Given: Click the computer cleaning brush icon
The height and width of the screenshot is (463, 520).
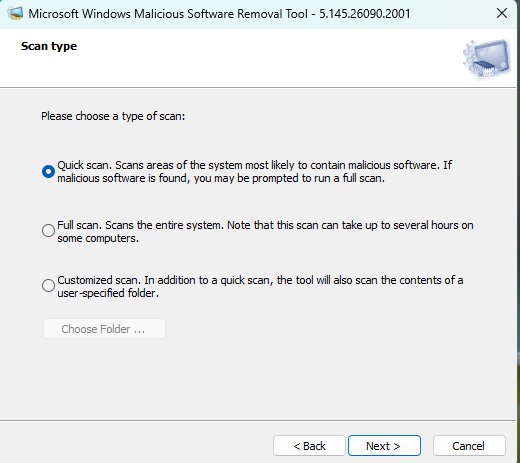Looking at the screenshot, I should (x=487, y=59).
